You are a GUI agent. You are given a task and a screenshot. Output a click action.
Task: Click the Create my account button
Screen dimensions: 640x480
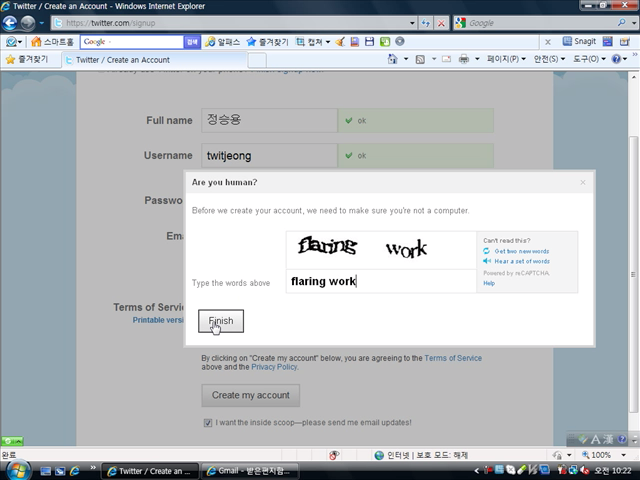(251, 395)
